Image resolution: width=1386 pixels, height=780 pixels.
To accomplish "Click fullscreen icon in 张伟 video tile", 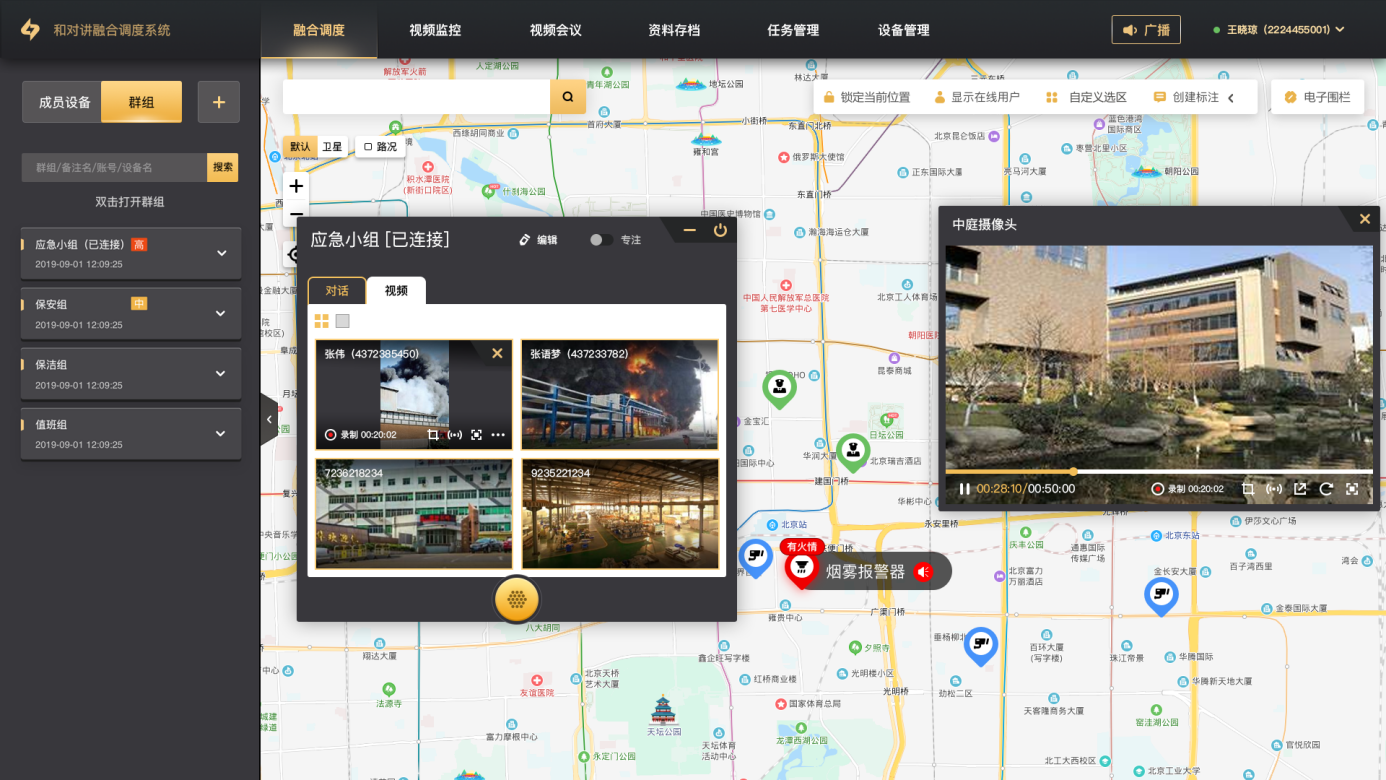I will (x=476, y=435).
